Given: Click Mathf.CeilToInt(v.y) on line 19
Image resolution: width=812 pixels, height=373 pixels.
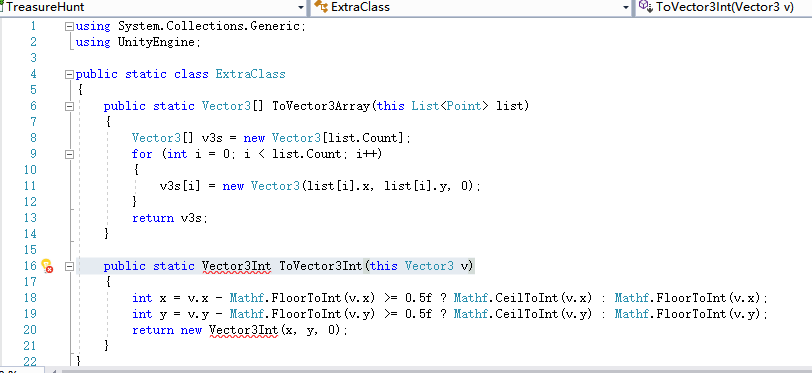Looking at the screenshot, I should (x=523, y=314).
